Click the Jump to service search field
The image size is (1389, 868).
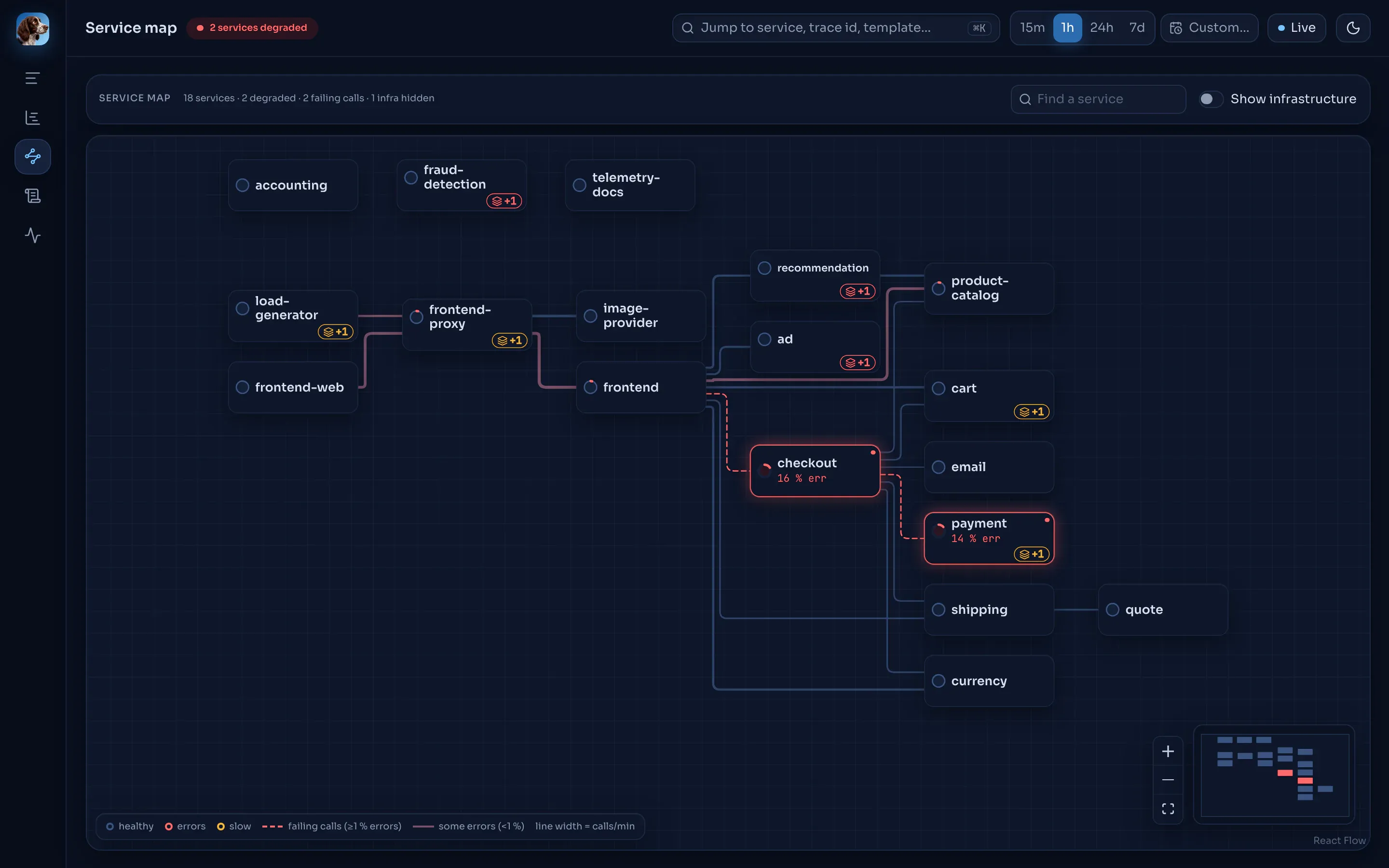pos(836,27)
